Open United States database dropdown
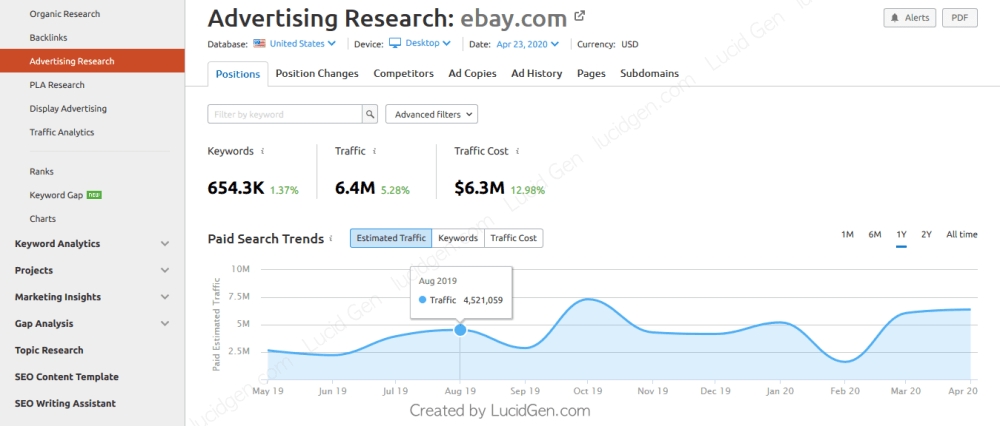Image resolution: width=1000 pixels, height=426 pixels. (x=302, y=43)
